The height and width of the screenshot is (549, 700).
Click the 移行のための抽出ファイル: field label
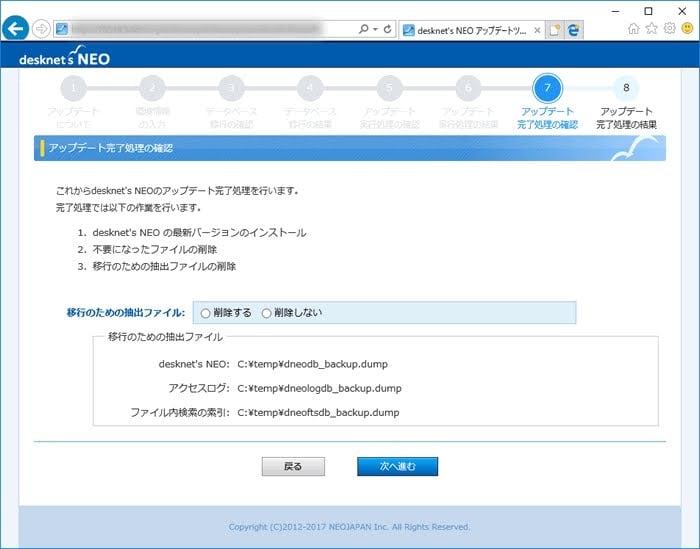pyautogui.click(x=125, y=313)
